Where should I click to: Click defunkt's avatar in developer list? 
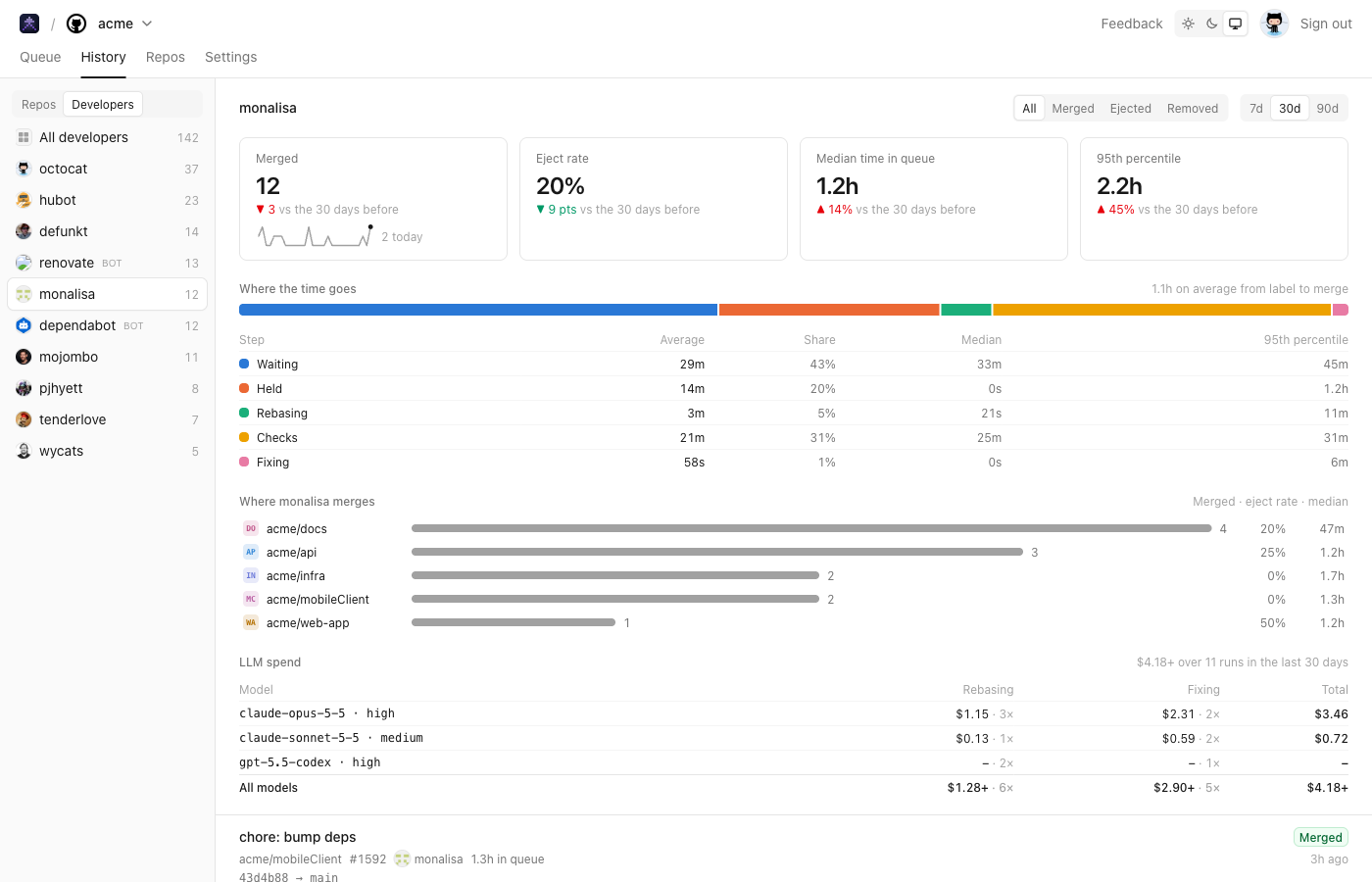coord(24,231)
